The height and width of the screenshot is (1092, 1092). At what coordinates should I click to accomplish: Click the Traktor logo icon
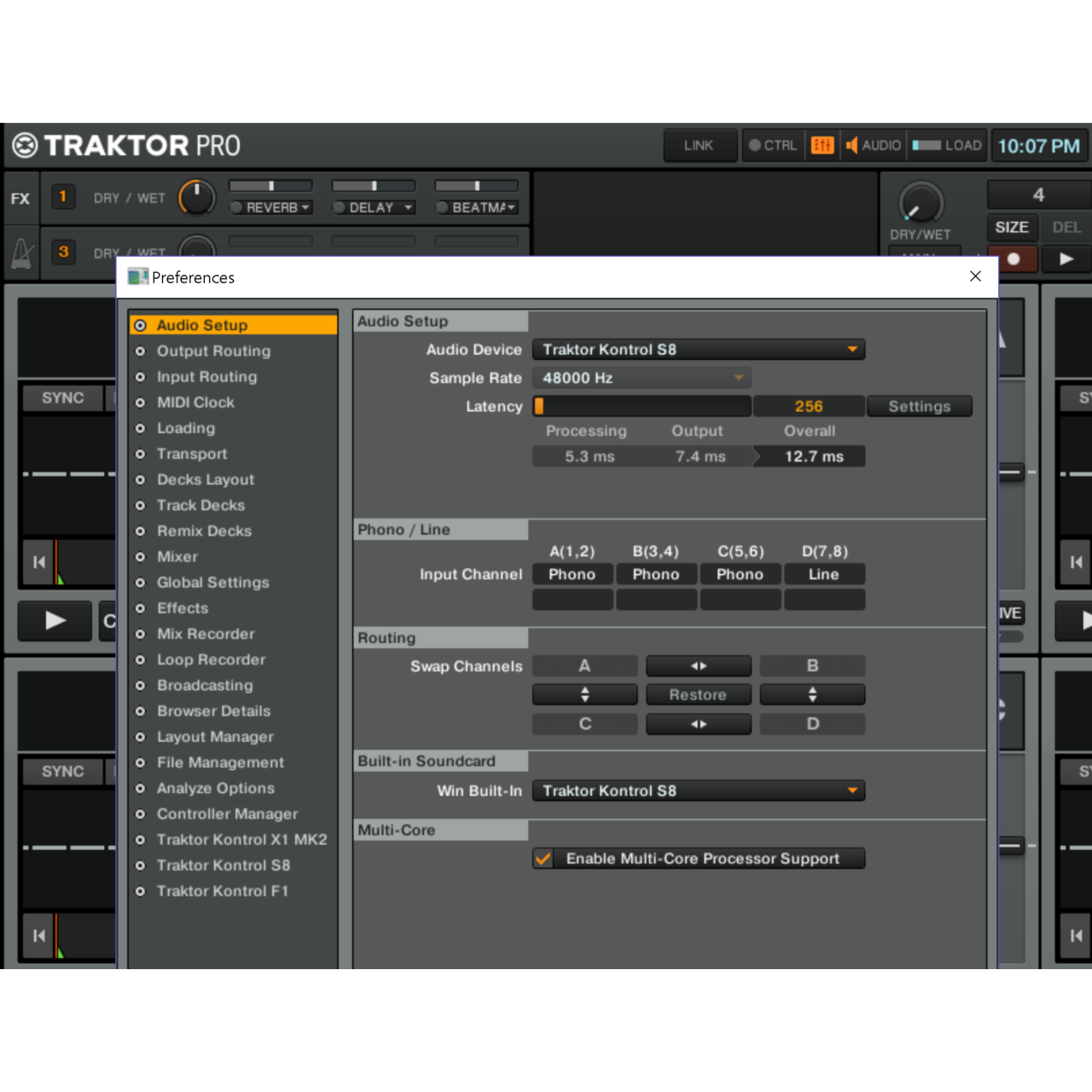coord(26,146)
